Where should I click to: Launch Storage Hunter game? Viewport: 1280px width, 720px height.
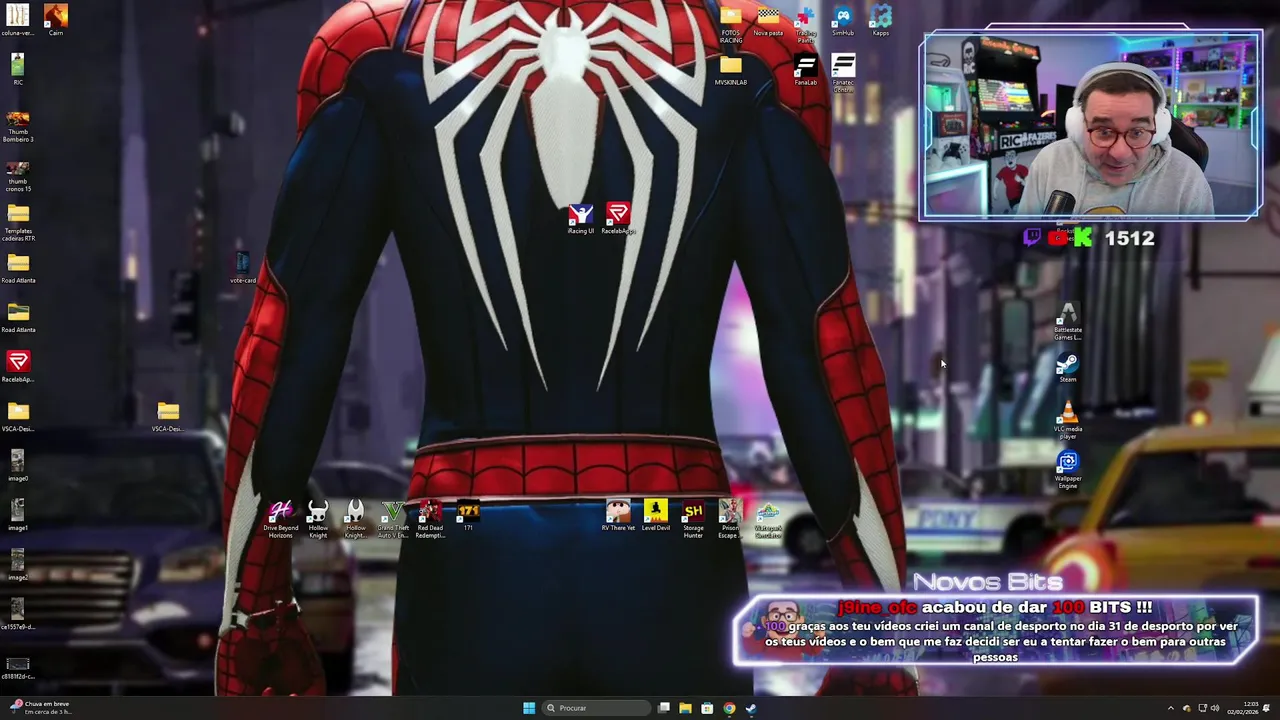pos(693,519)
